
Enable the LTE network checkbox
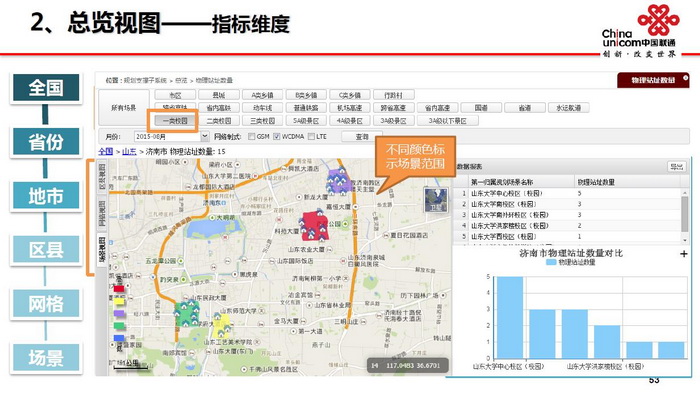[x=311, y=136]
